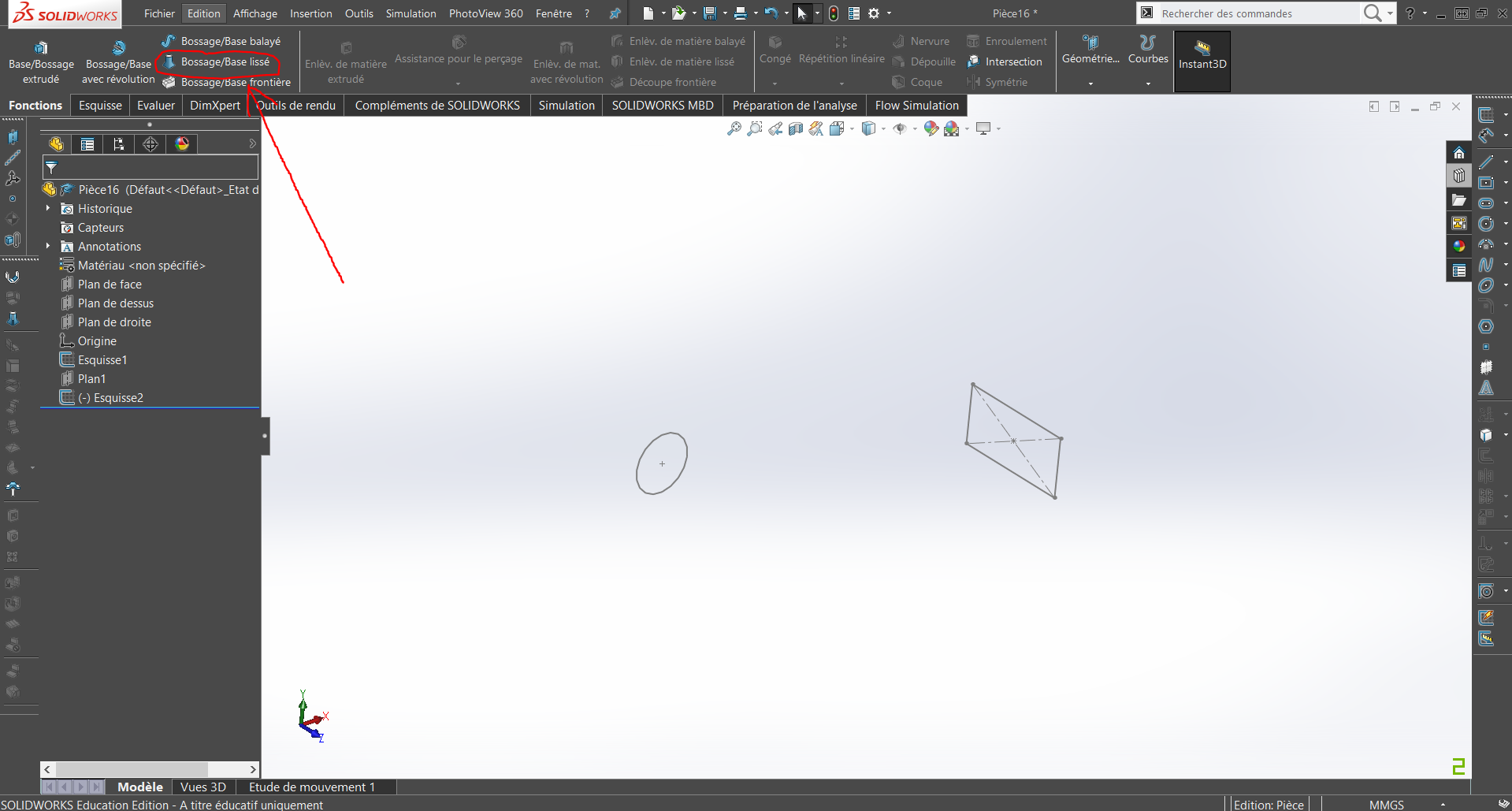The height and width of the screenshot is (811, 1512).
Task: Expand the Annotations tree node
Action: point(48,247)
